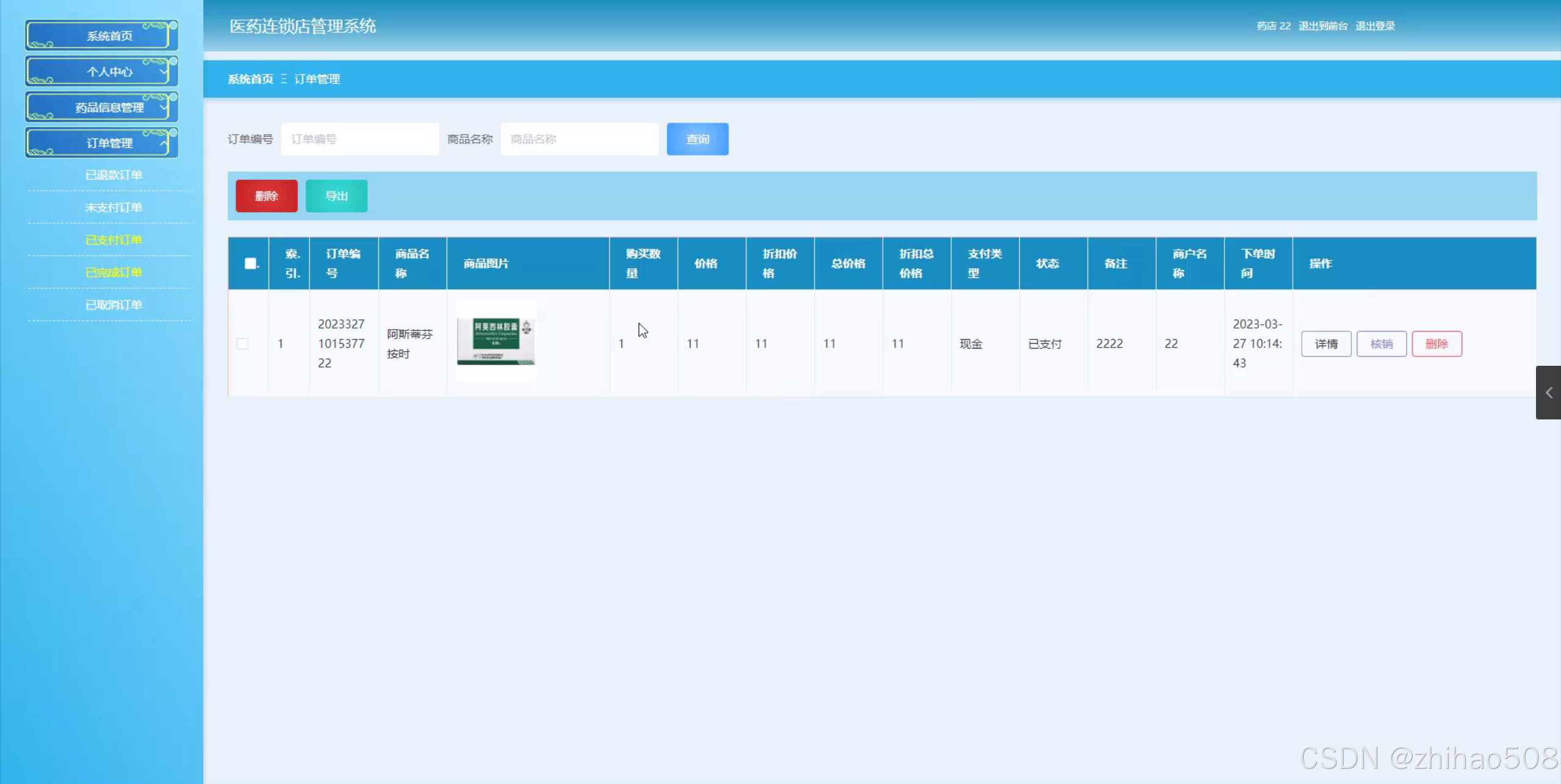
Task: Collapse the 订单管理 sidebar menu
Action: click(102, 143)
